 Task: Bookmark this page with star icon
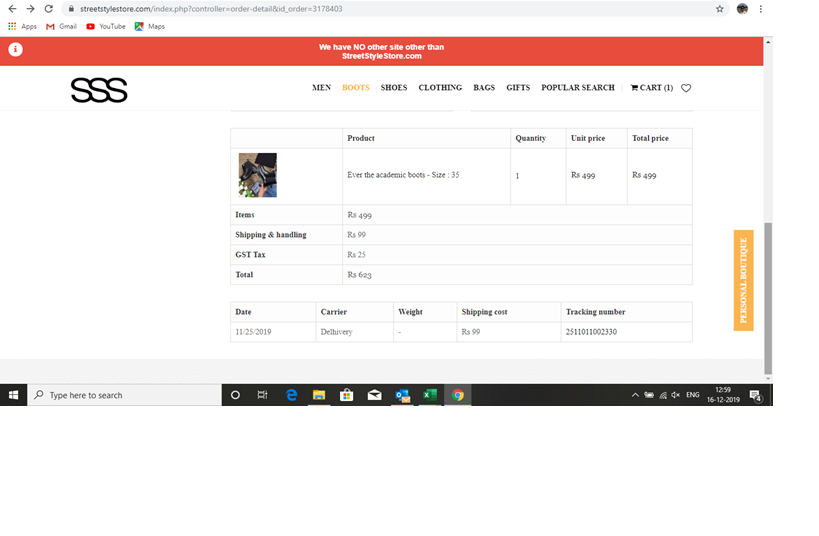(719, 9)
